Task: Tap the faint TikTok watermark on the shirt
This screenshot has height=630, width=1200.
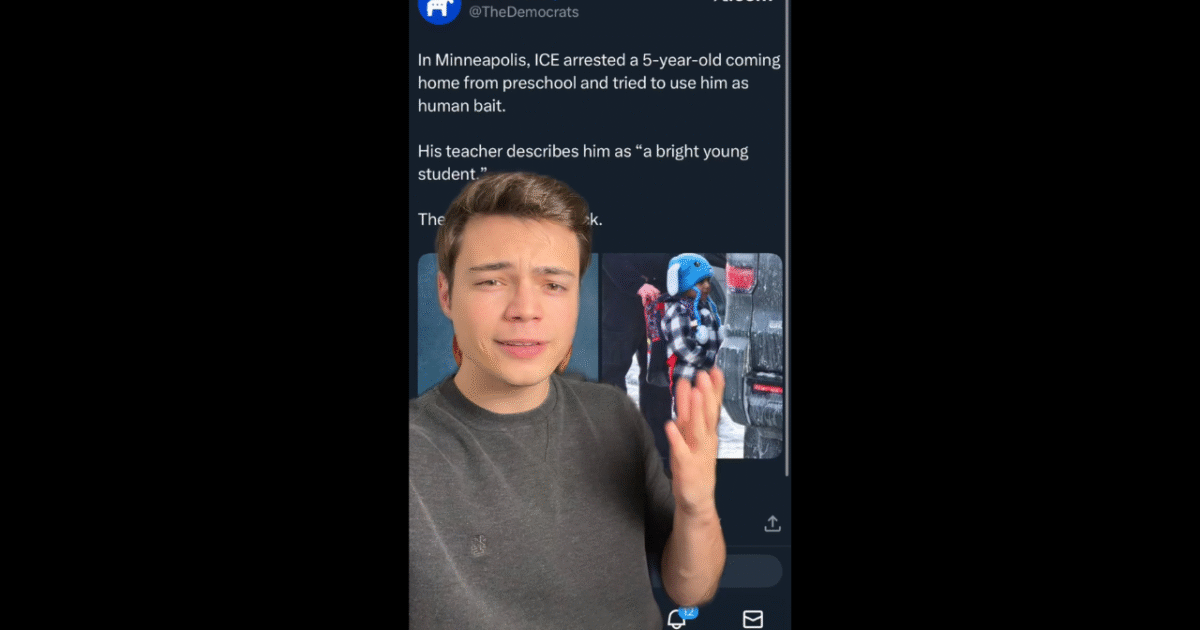Action: pos(479,546)
